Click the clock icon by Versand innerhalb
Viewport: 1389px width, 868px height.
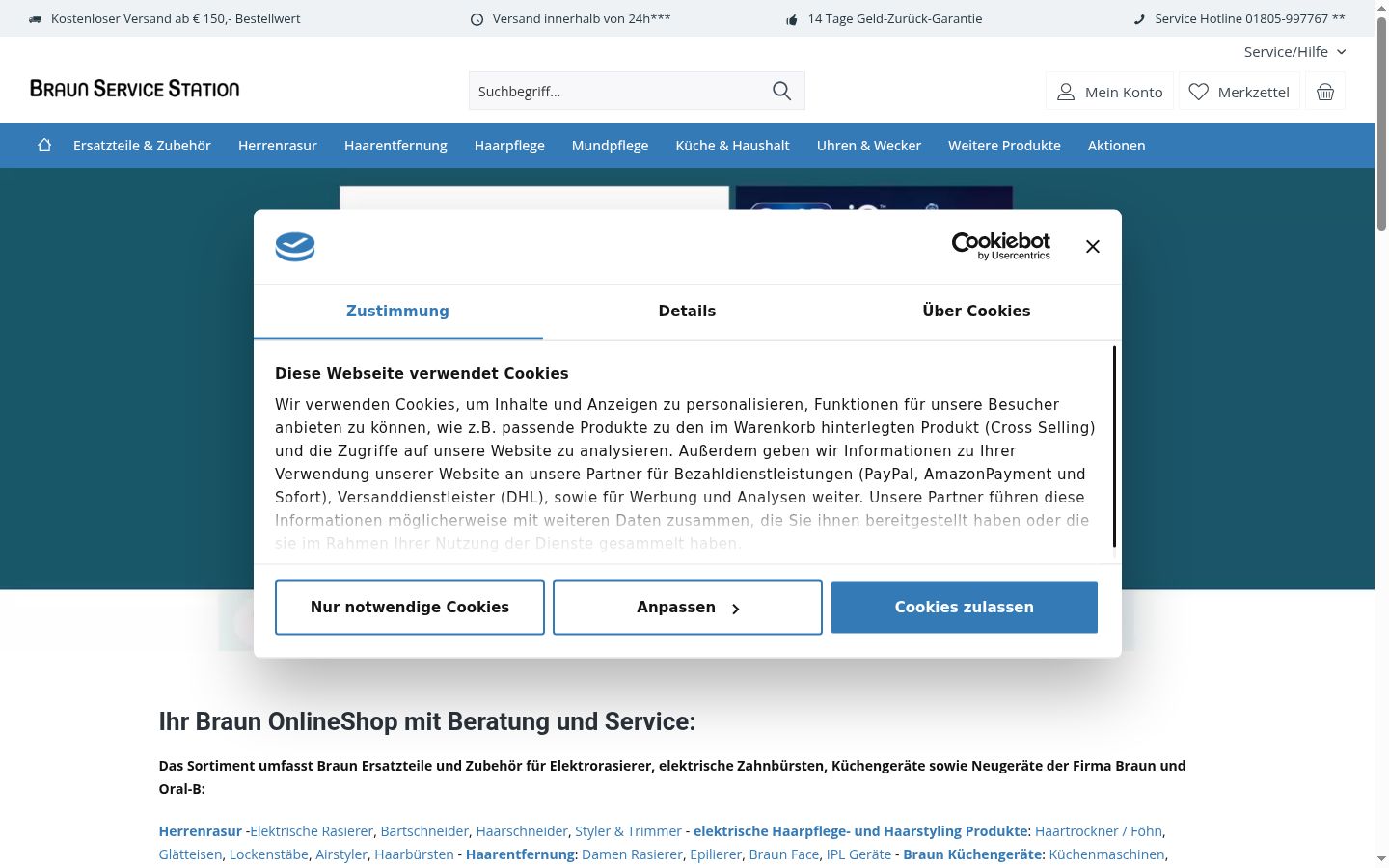coord(477,19)
